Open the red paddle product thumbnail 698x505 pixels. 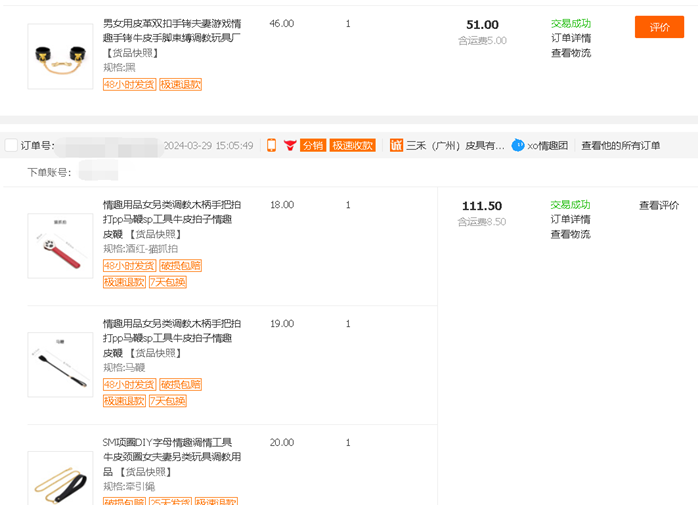(x=60, y=245)
